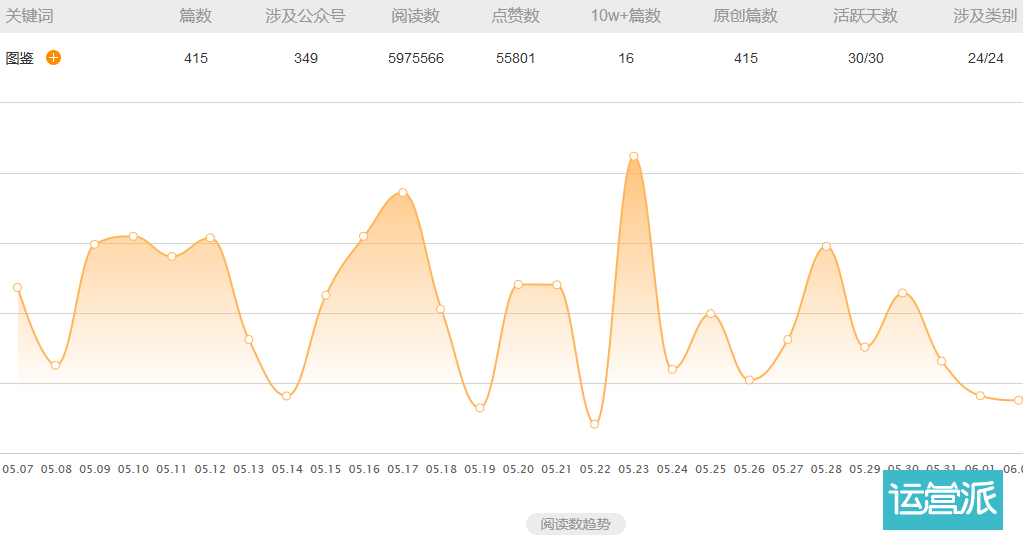Select the 活跃天数 column header

(x=865, y=16)
